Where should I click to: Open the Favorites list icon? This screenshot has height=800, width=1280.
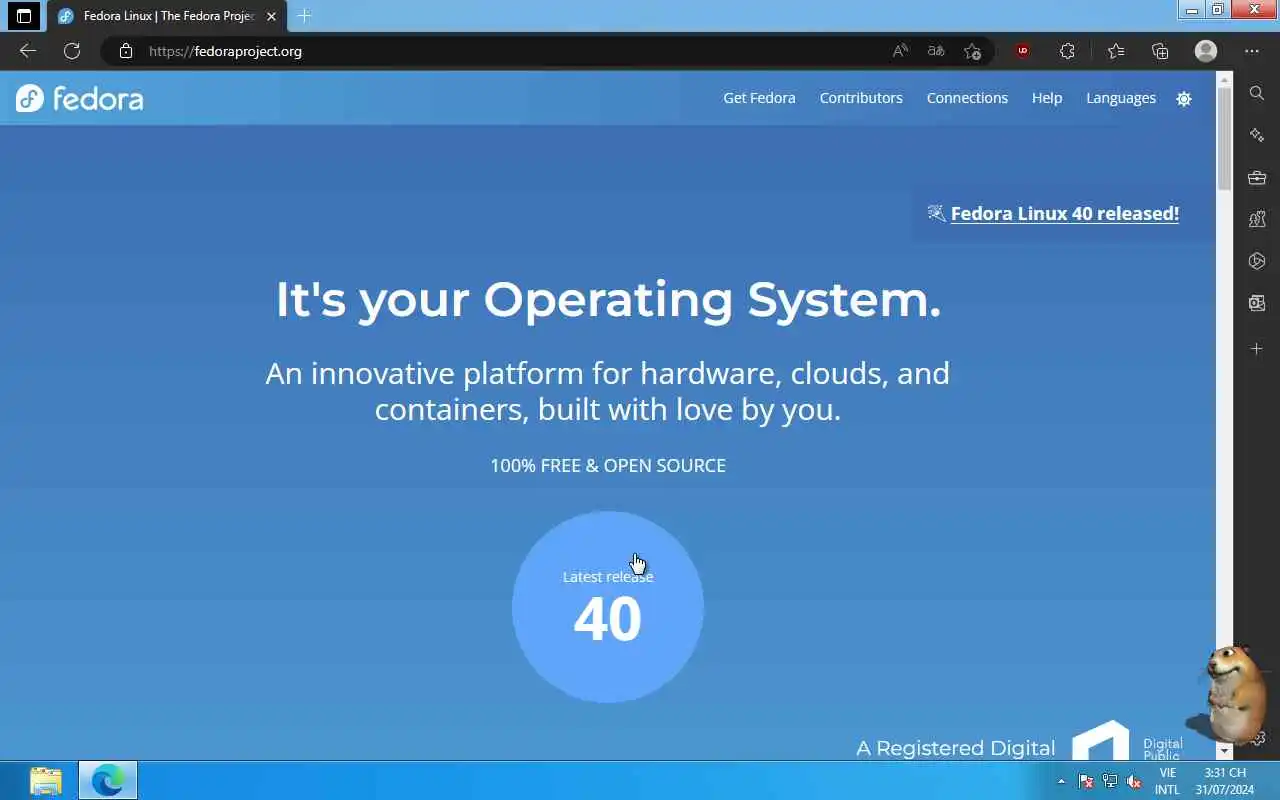tap(1116, 51)
